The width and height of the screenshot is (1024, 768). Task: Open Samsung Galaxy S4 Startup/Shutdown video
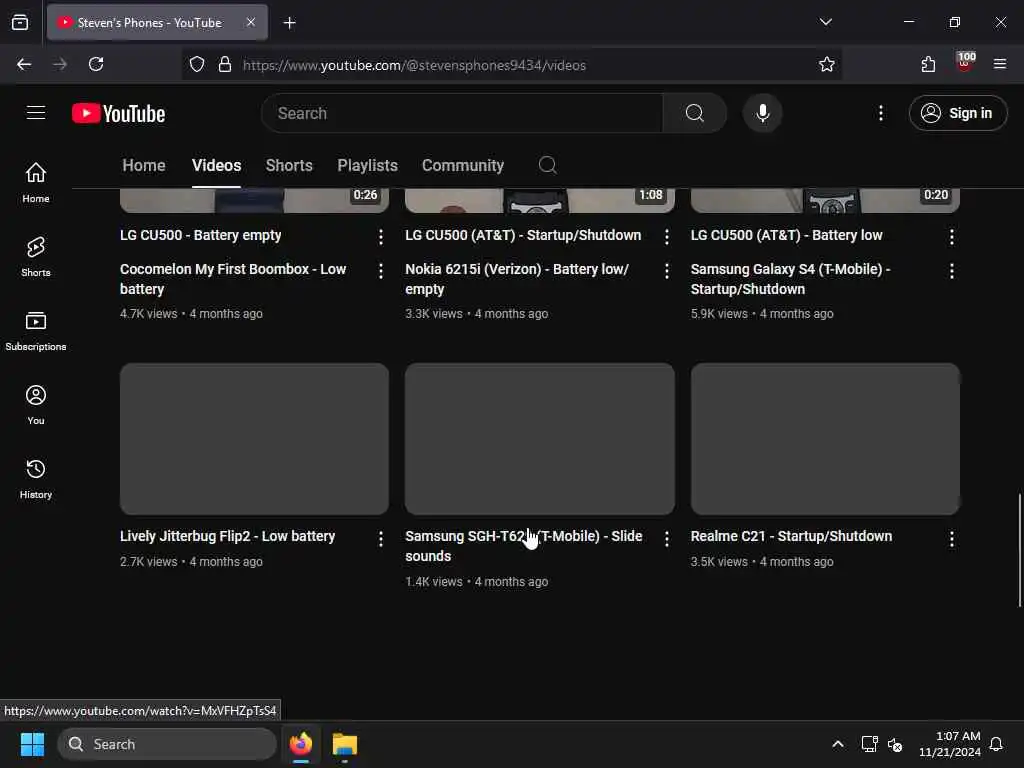(790, 279)
